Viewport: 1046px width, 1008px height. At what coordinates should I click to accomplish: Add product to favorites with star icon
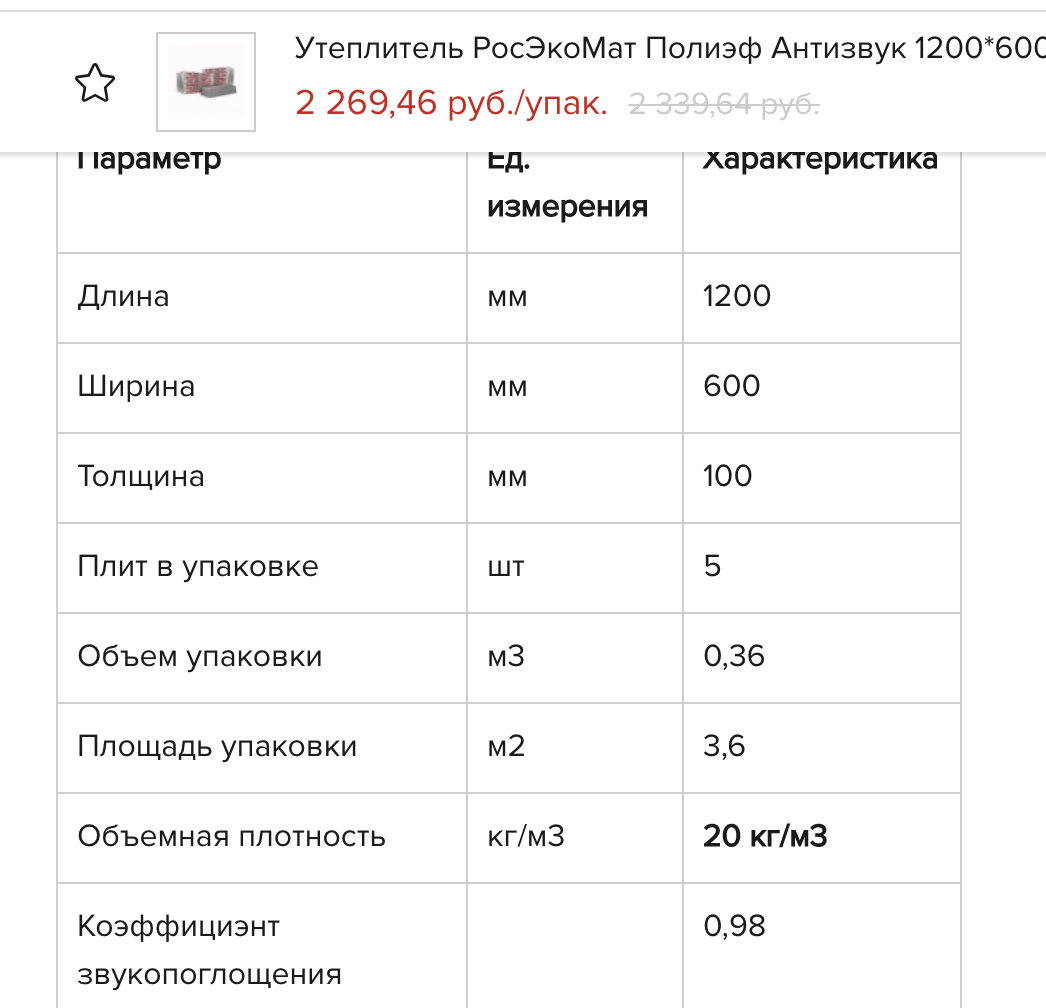tap(95, 83)
